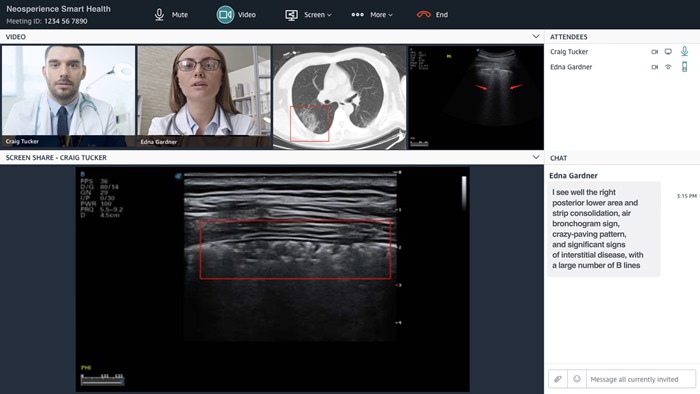The image size is (700, 394).
Task: End the call
Action: 432,15
